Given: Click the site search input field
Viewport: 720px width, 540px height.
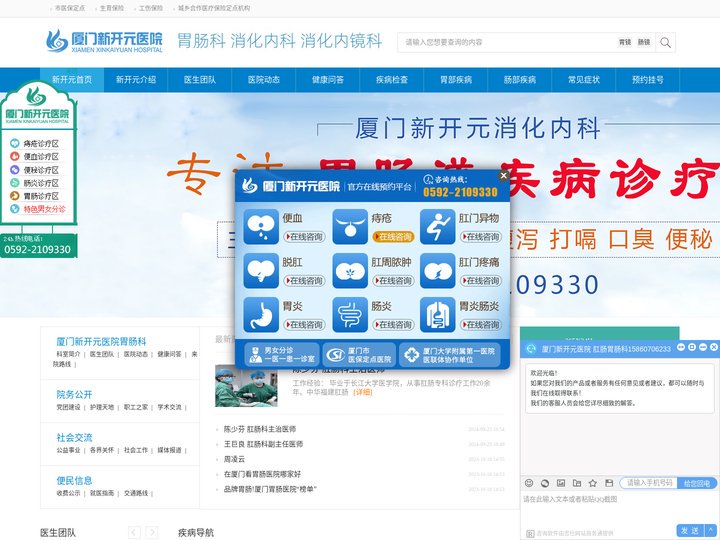Looking at the screenshot, I should pyautogui.click(x=506, y=43).
